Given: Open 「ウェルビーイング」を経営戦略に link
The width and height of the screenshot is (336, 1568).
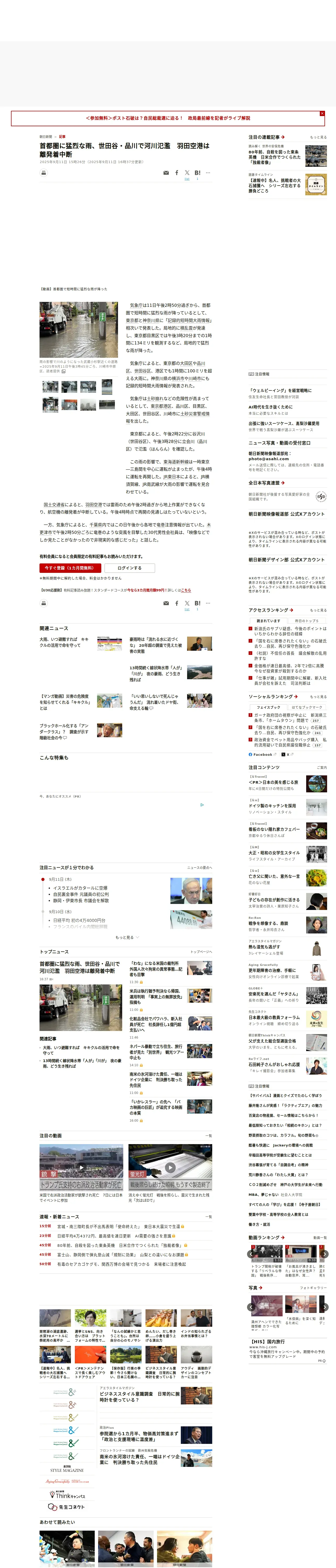Looking at the screenshot, I should 280,390.
